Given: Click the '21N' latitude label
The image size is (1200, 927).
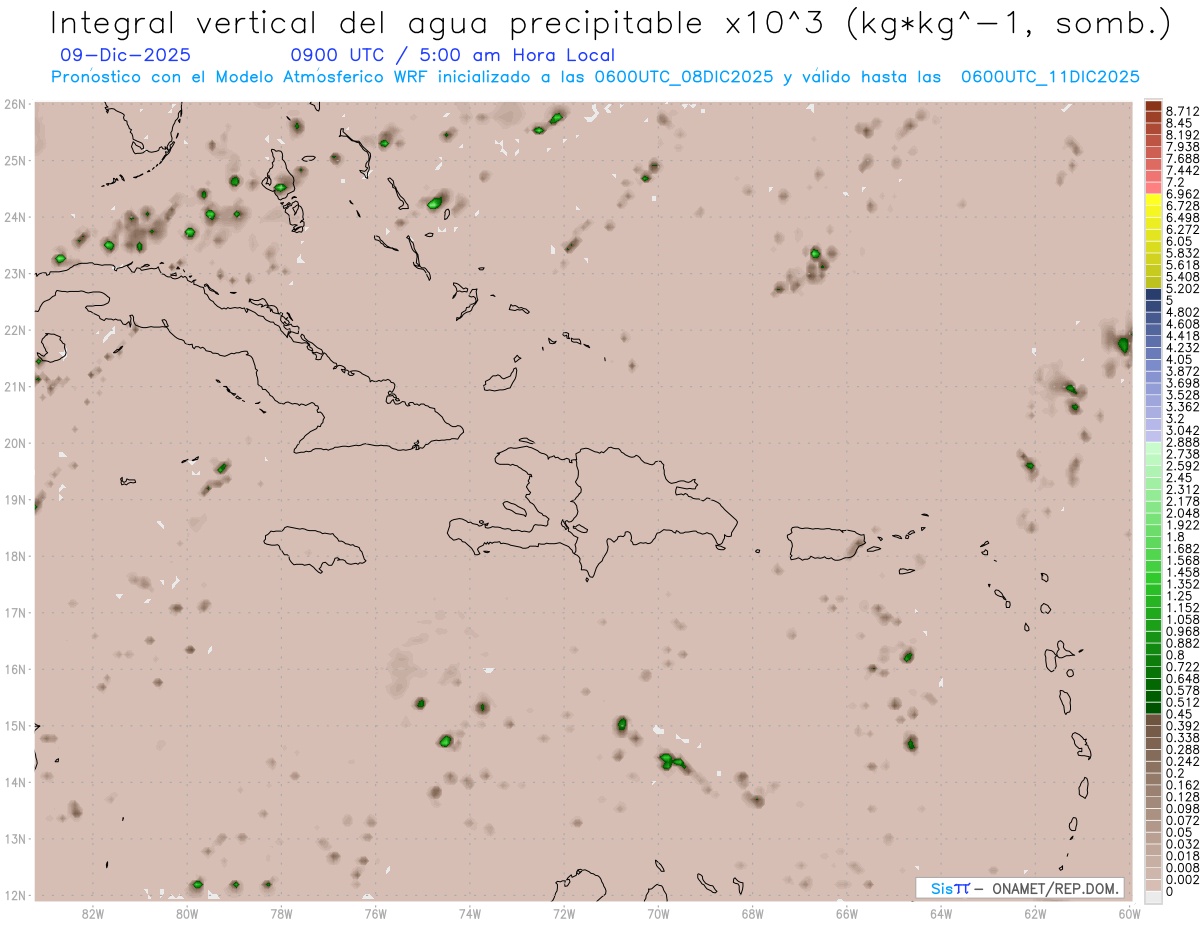Looking at the screenshot, I should [15, 386].
